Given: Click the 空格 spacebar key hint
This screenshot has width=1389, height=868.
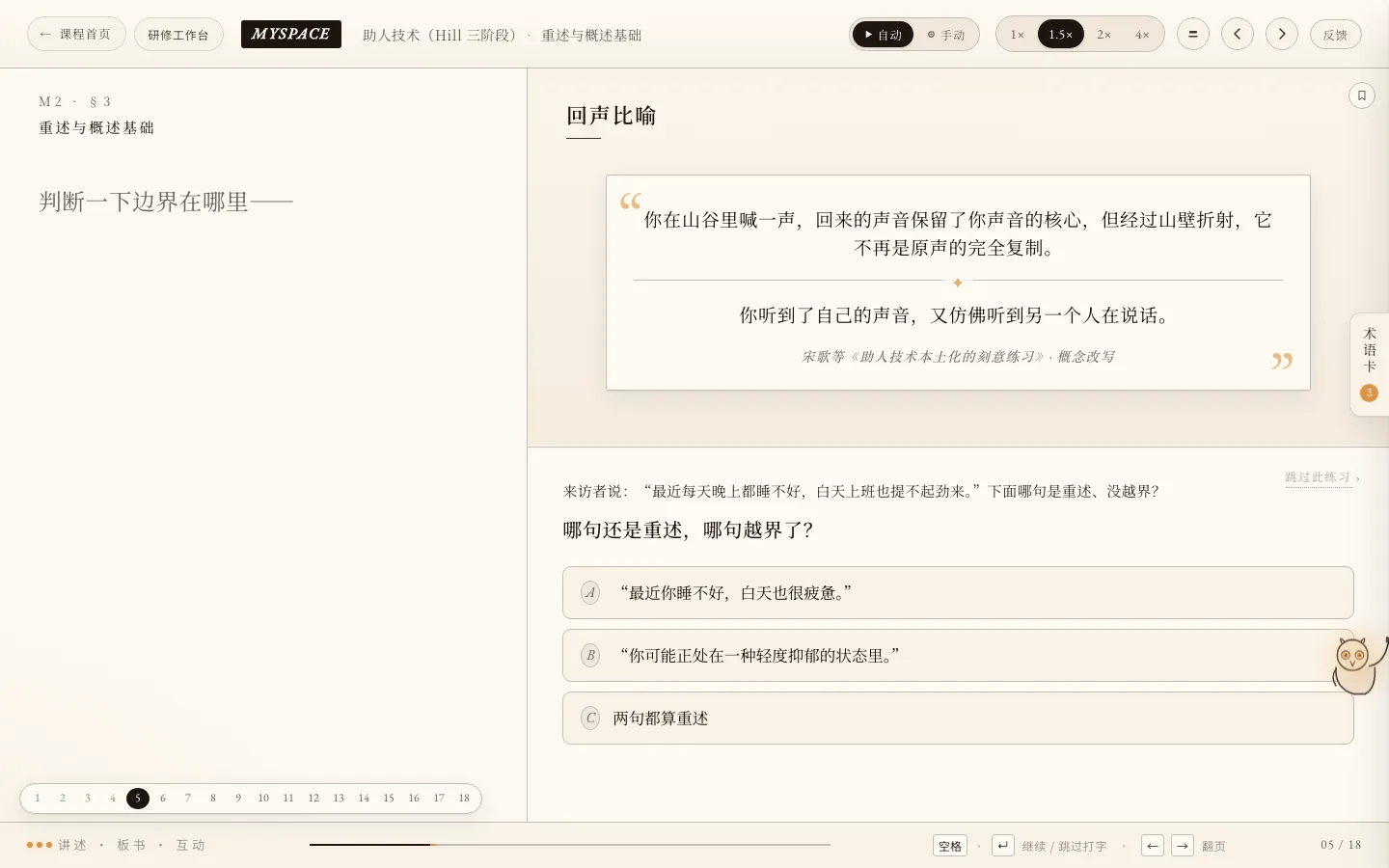Looking at the screenshot, I should [x=950, y=846].
